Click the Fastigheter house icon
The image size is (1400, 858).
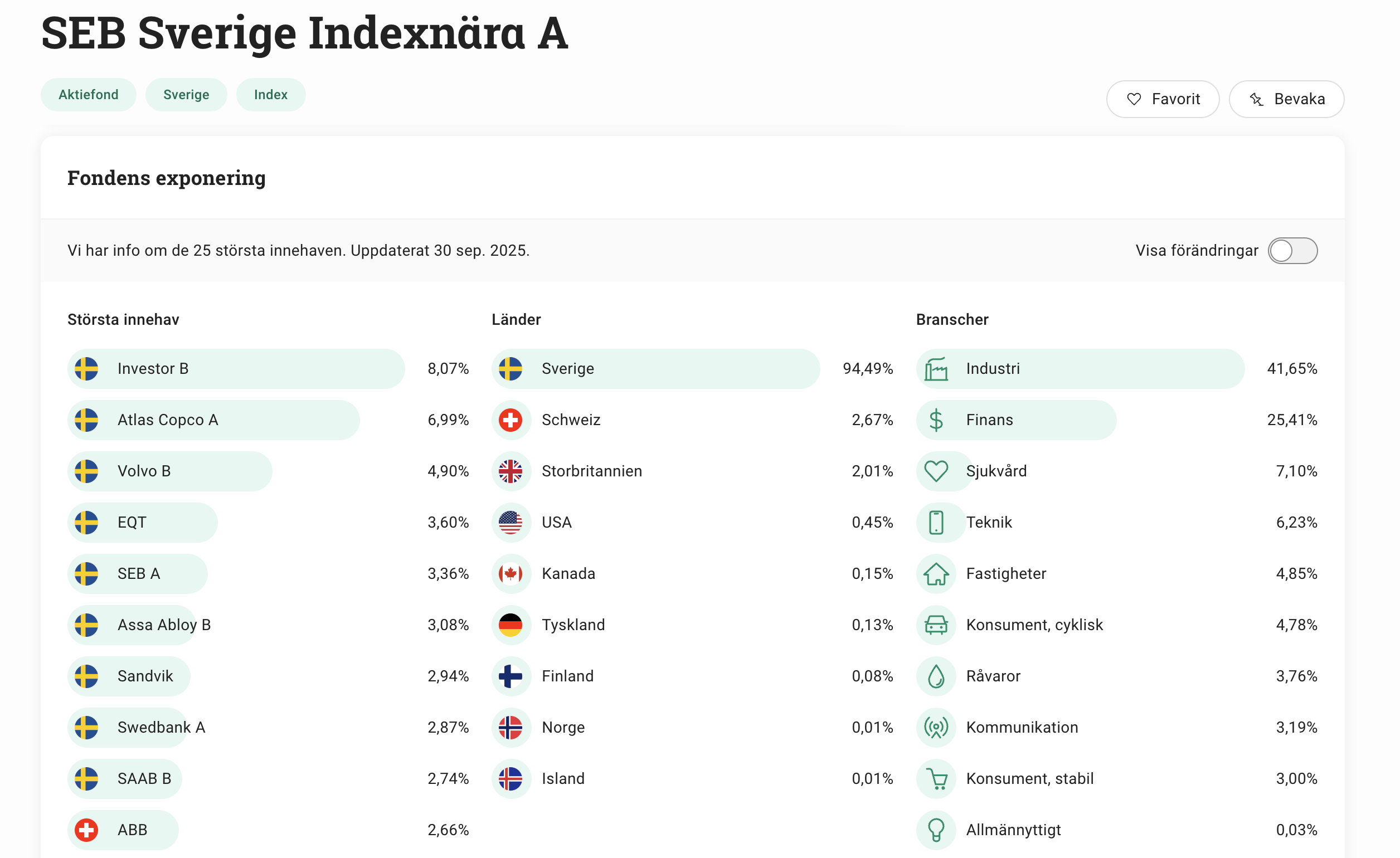coord(936,573)
